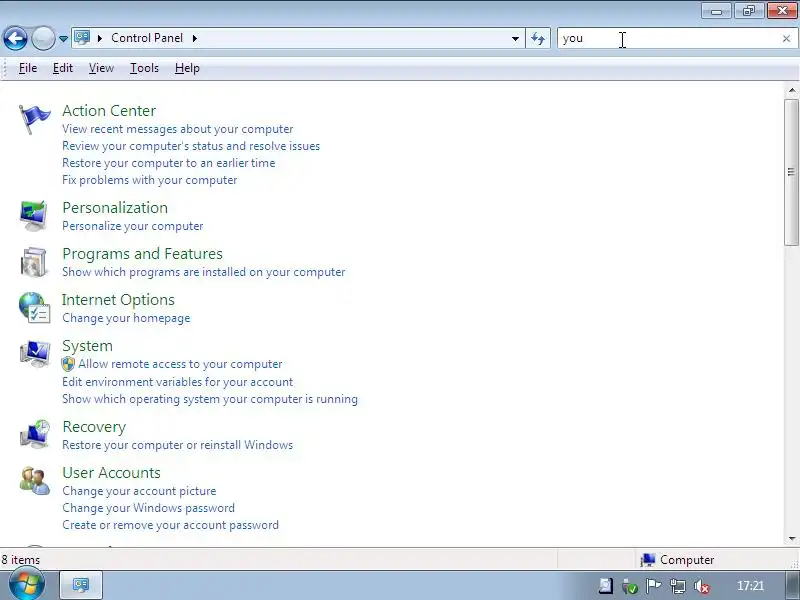Click the vertical scrollbar thumb
800x600 pixels.
791,172
